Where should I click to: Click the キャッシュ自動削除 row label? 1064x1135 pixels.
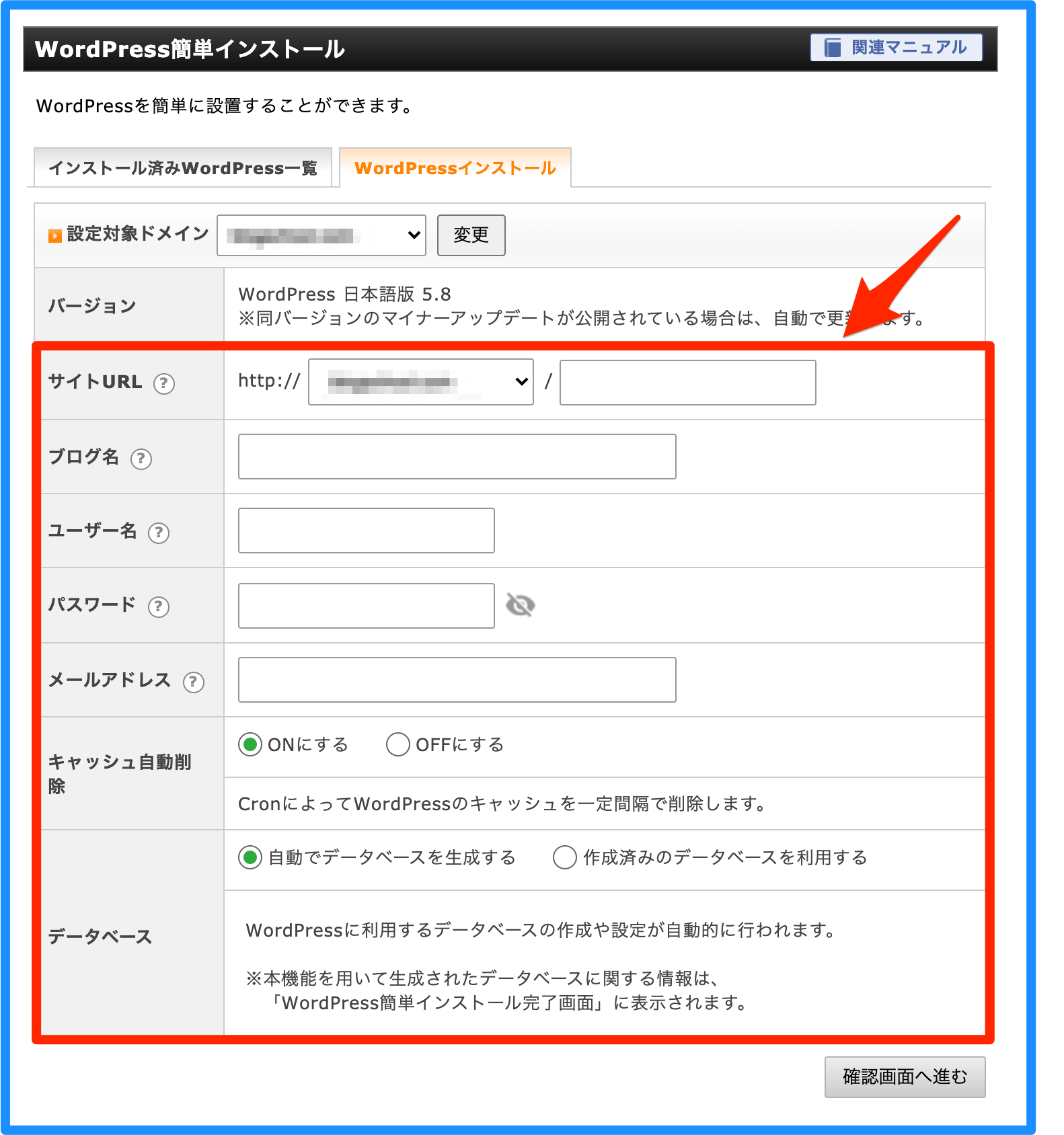pyautogui.click(x=120, y=774)
